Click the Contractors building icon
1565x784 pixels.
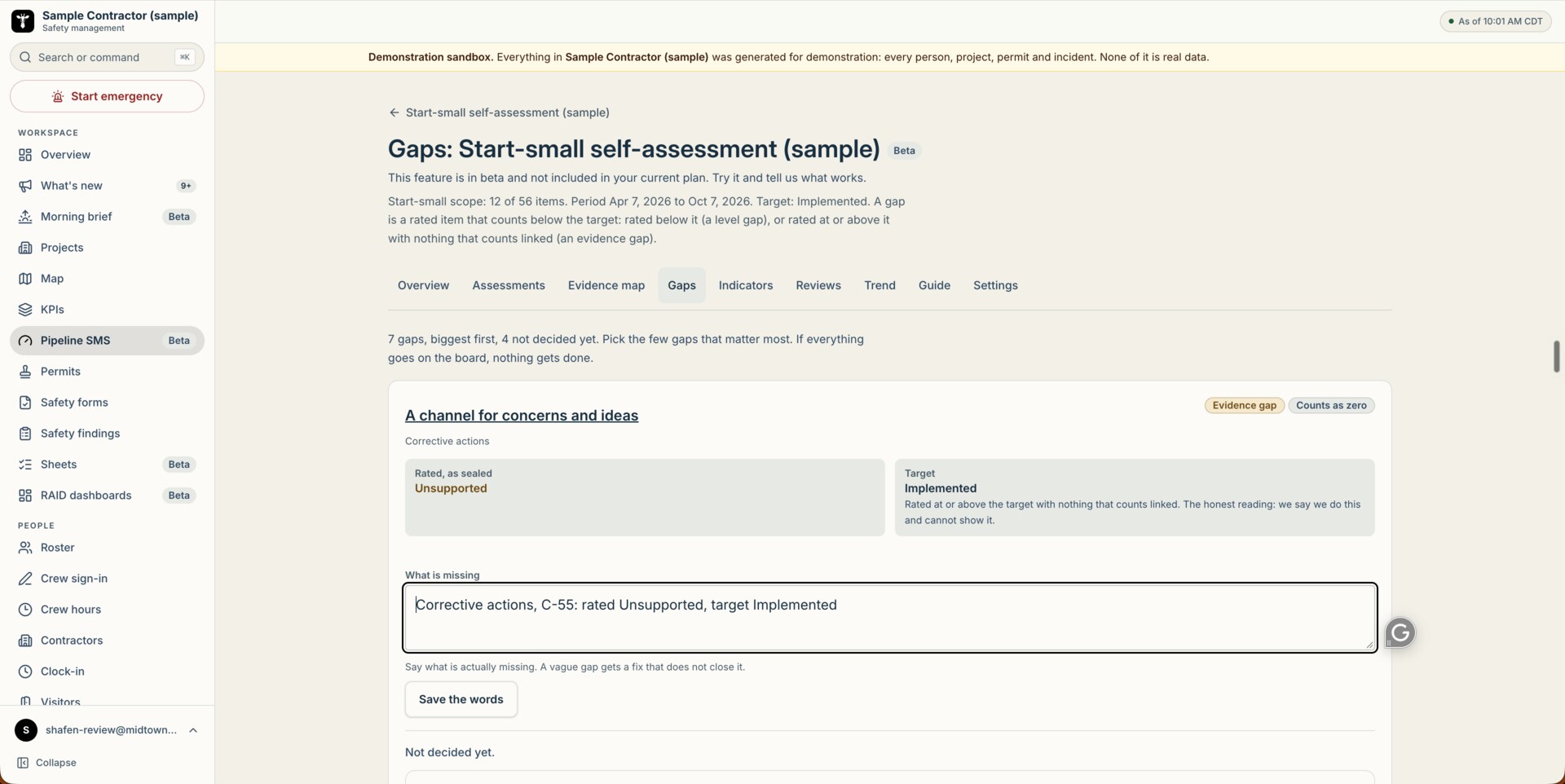(25, 641)
